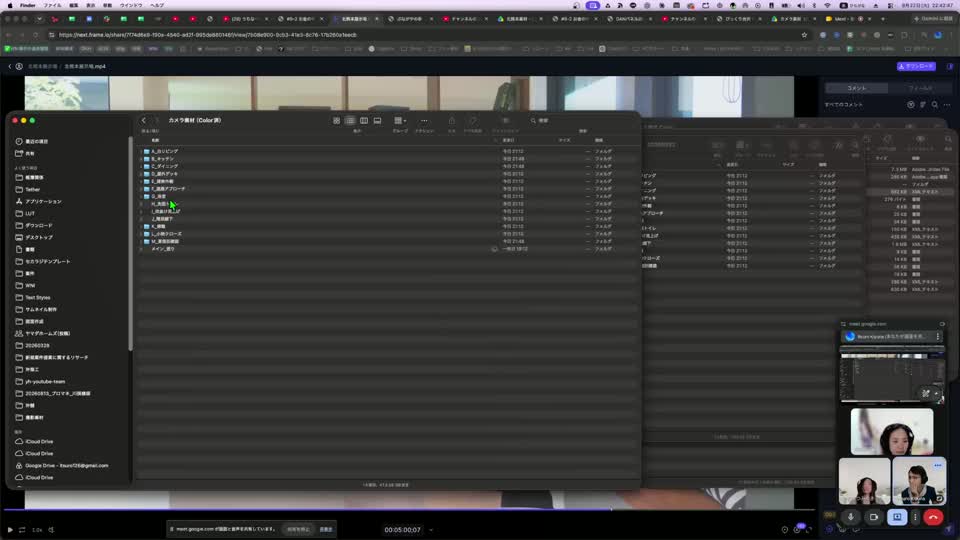Expand the B_ folder disclosure triangle
Image resolution: width=960 pixels, height=540 pixels.
[141, 159]
